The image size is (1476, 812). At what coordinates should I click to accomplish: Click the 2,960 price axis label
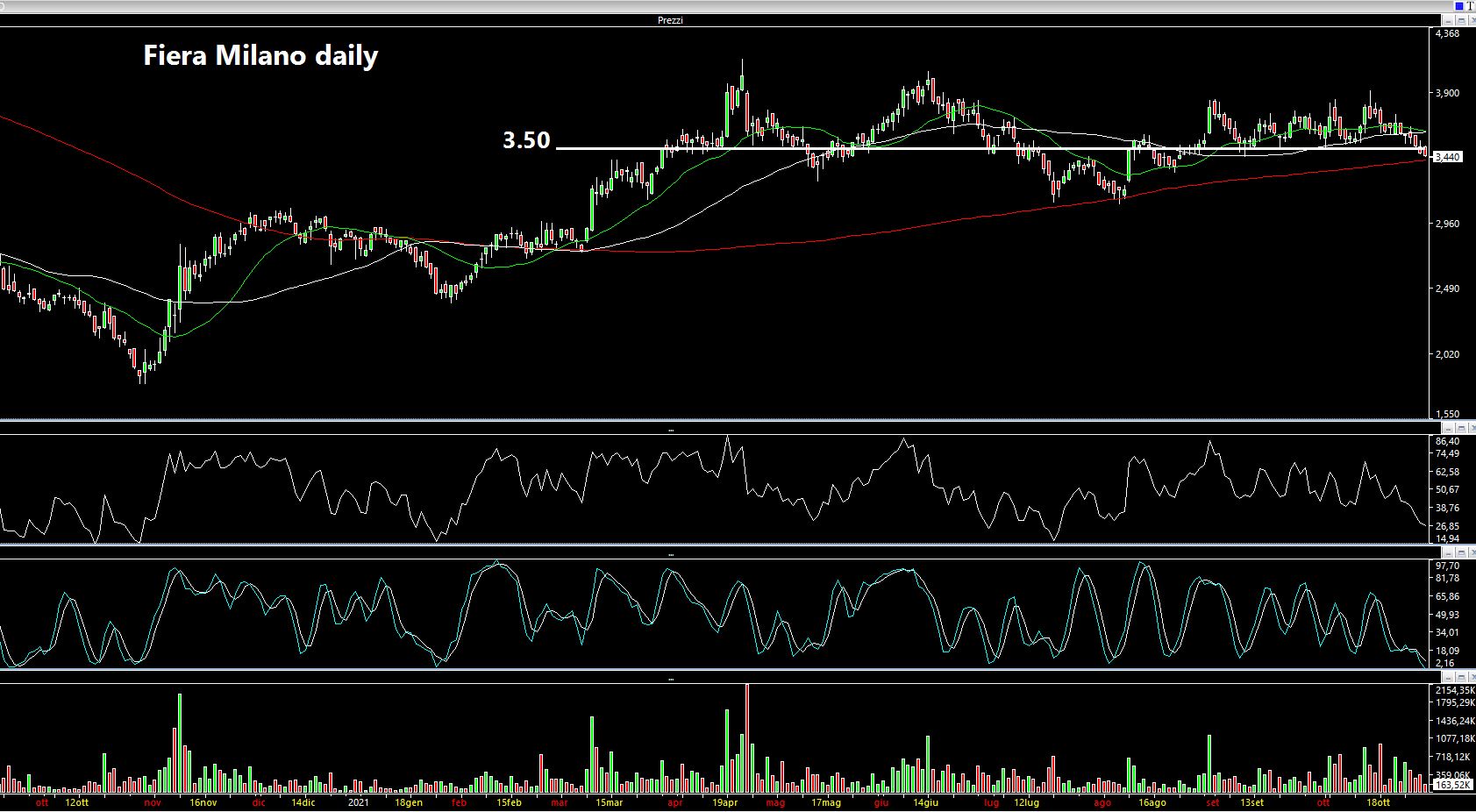[x=1447, y=224]
